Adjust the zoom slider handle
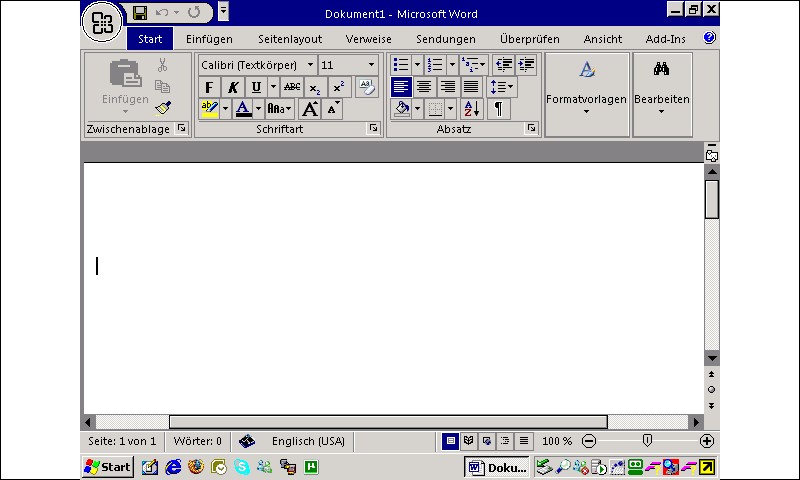Screen dimensions: 800x480 (647, 440)
